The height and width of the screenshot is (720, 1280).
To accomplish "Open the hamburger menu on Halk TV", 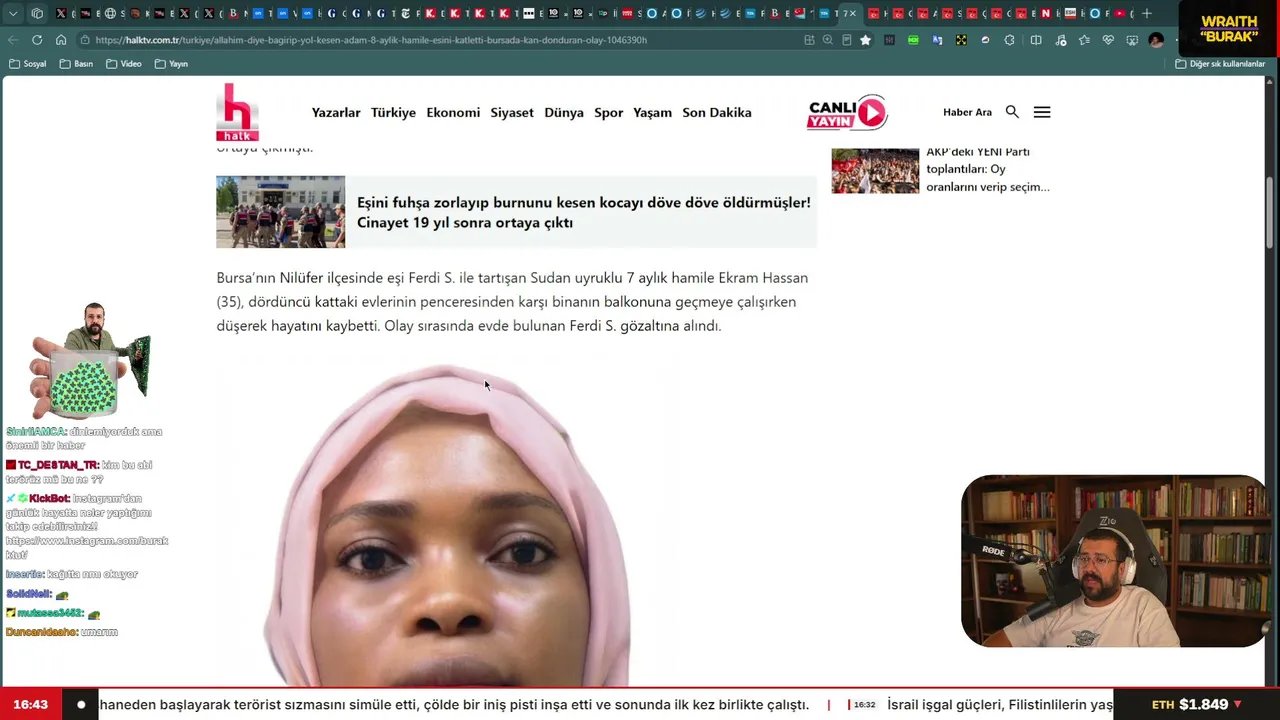I will pyautogui.click(x=1042, y=112).
